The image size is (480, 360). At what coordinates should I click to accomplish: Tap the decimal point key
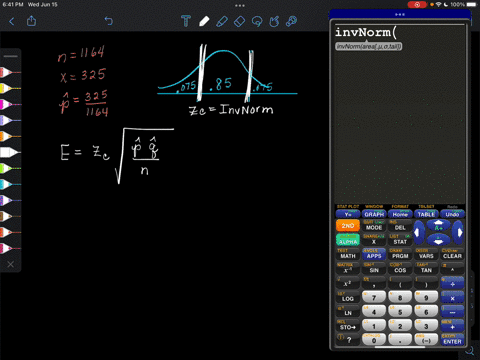pyautogui.click(x=400, y=340)
